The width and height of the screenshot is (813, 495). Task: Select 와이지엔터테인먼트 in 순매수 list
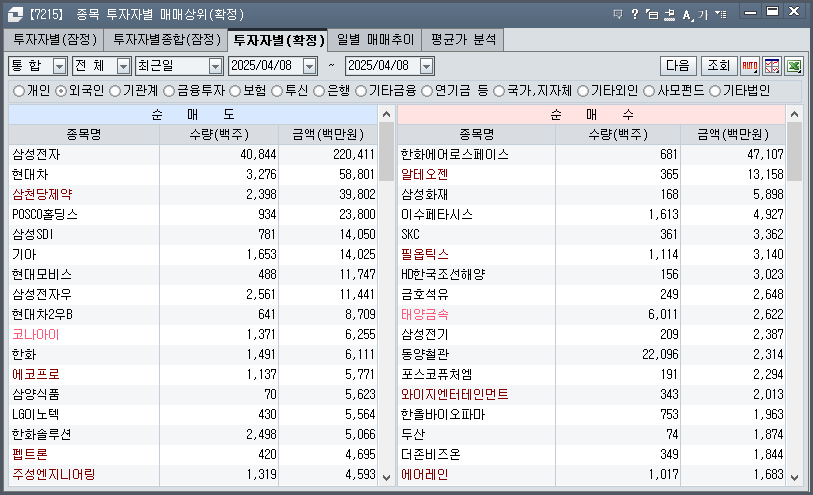point(455,395)
